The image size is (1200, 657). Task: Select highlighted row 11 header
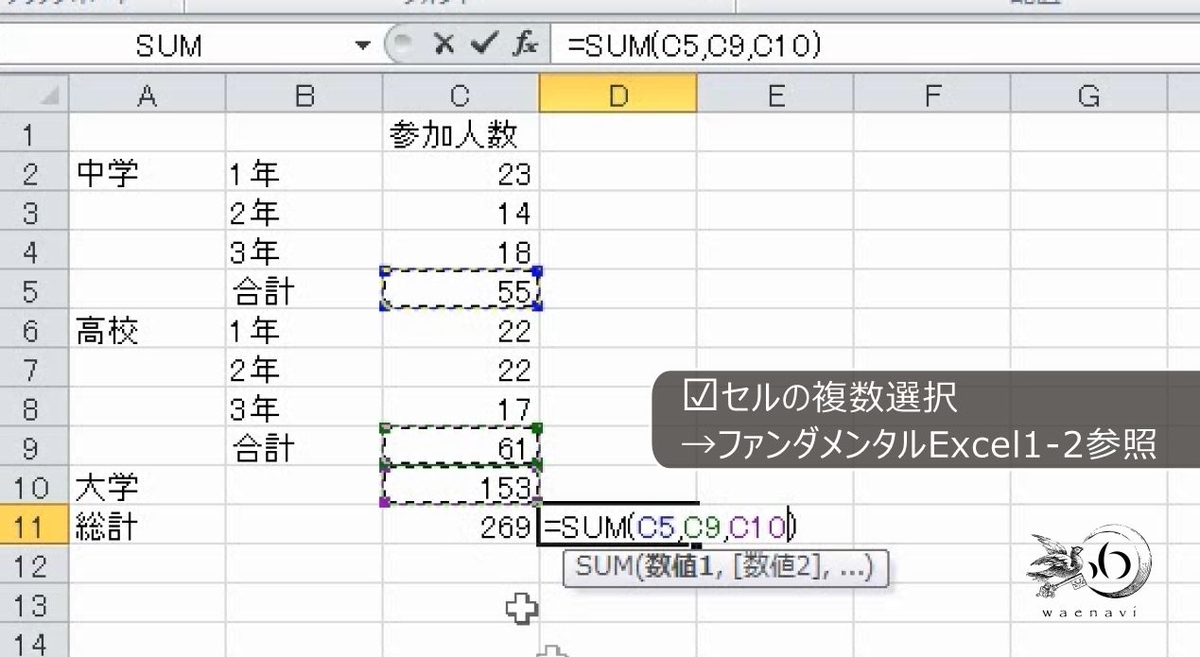(34, 526)
